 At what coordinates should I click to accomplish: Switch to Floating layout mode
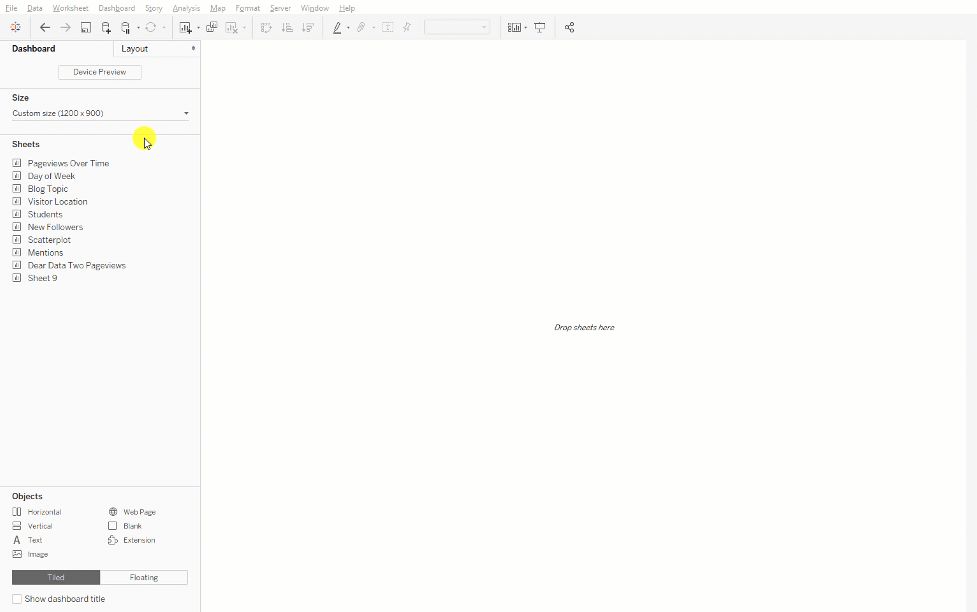144,578
